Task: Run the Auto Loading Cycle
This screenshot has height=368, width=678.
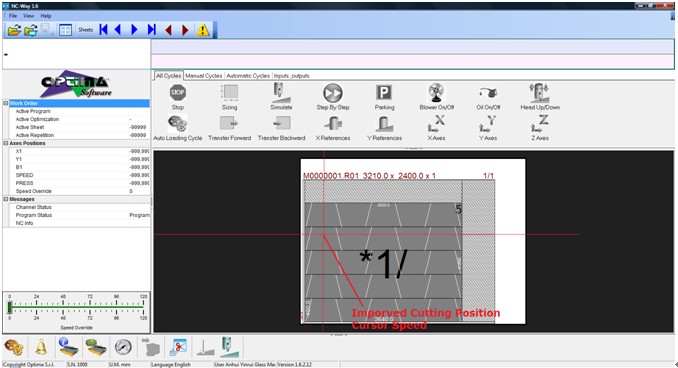Action: coord(178,124)
